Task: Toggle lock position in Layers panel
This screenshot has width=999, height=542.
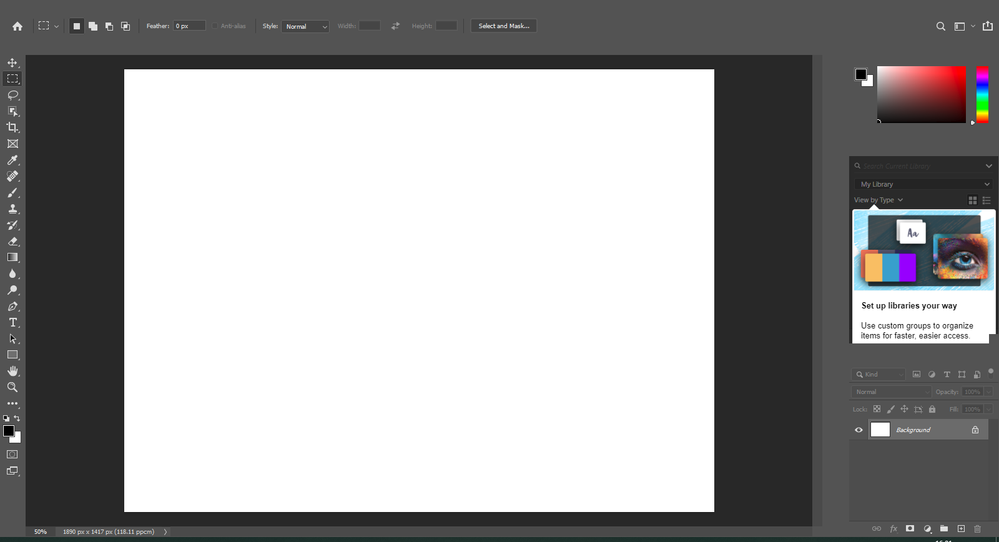Action: [x=904, y=409]
